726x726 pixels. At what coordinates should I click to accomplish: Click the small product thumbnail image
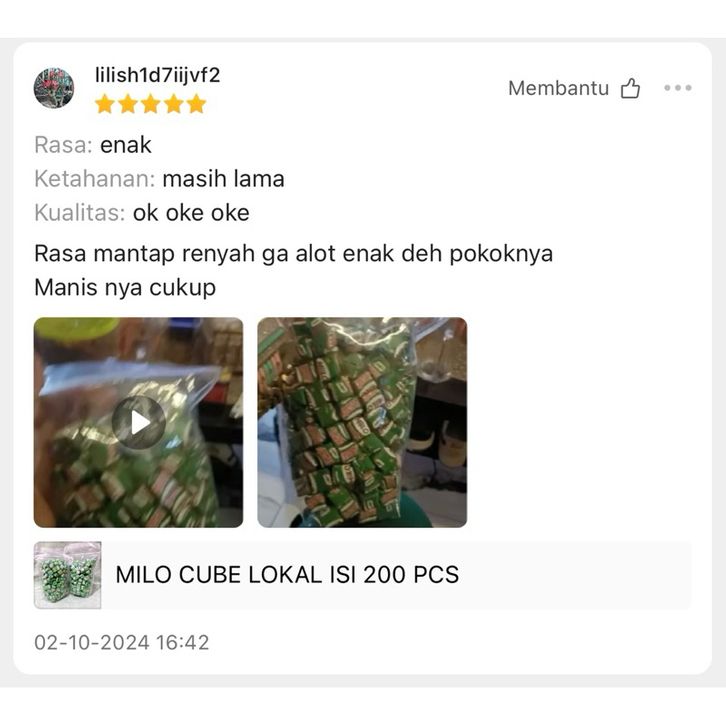click(68, 575)
